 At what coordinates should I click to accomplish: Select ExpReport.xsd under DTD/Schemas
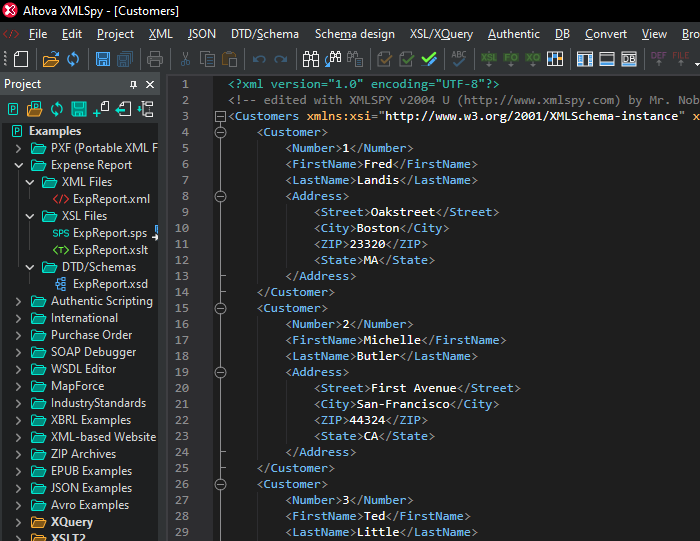point(110,284)
